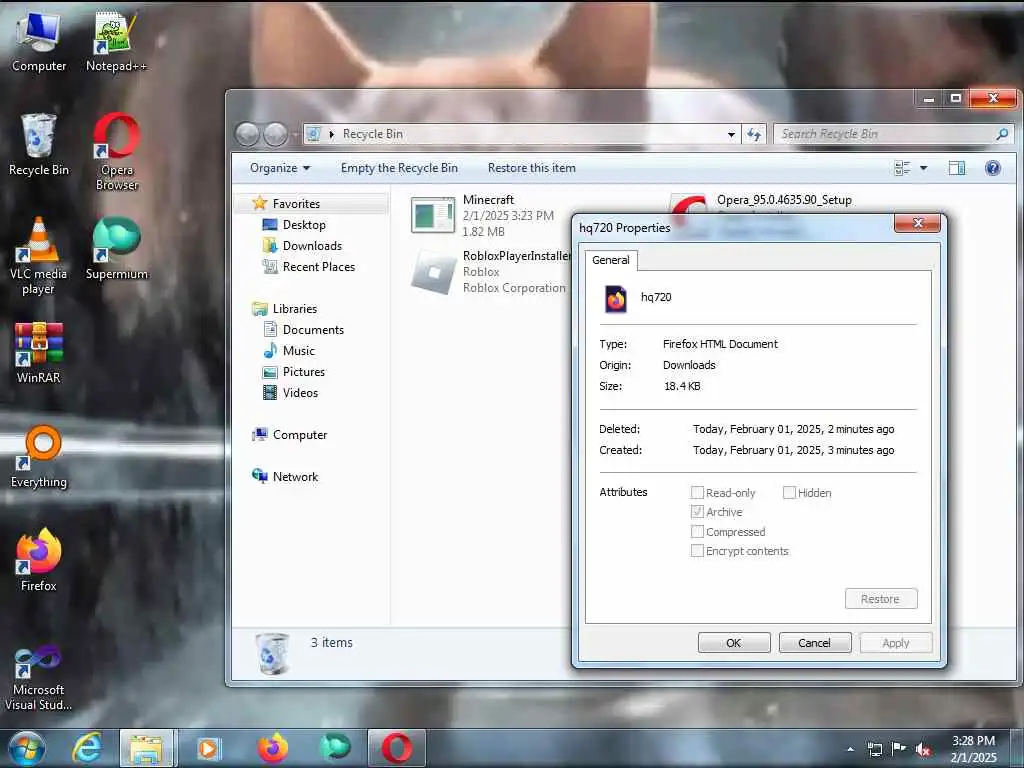Open the Windows Start menu orb

[27, 748]
